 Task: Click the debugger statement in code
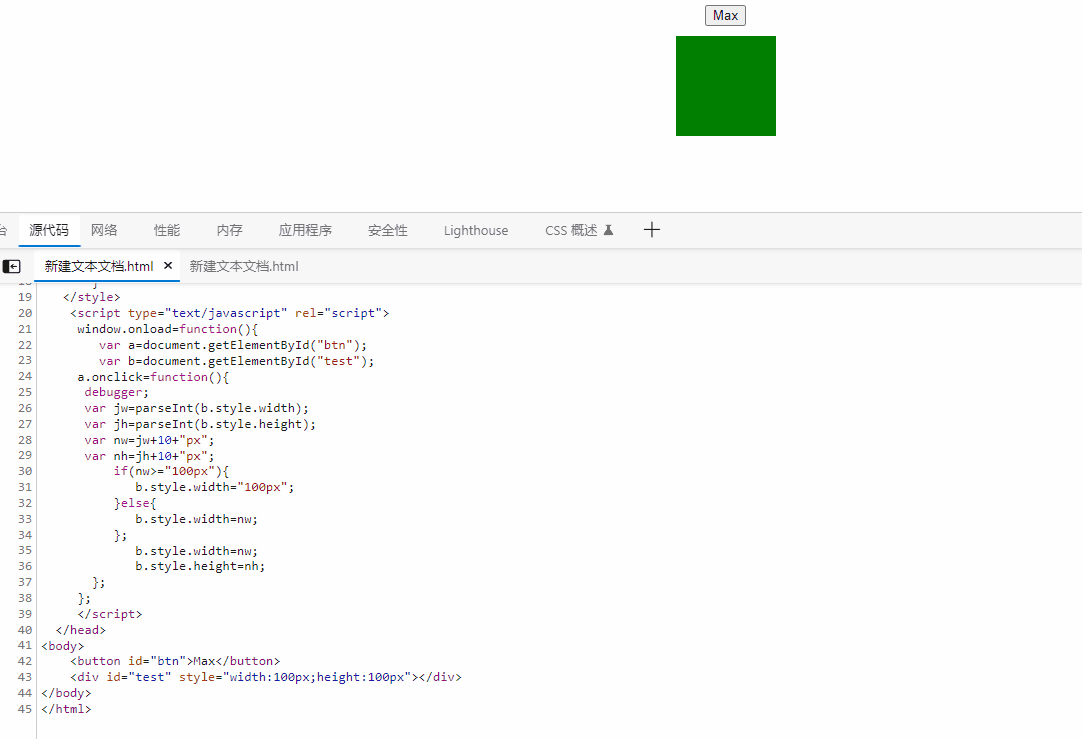coord(116,392)
